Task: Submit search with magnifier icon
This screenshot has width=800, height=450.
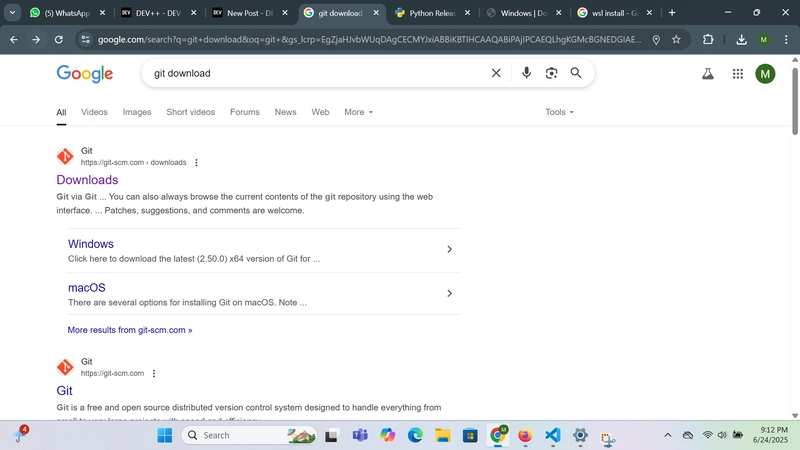Action: pos(576,73)
